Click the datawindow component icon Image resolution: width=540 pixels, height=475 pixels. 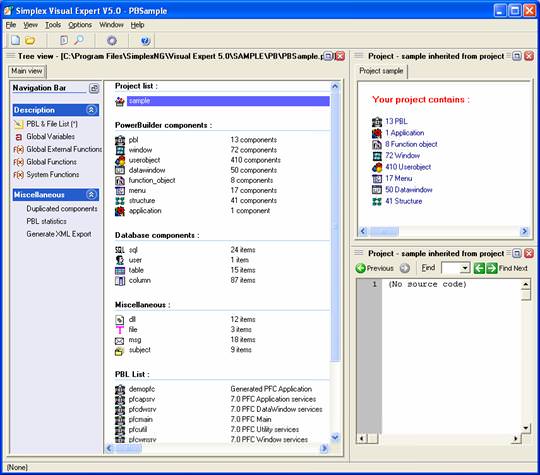(x=120, y=170)
